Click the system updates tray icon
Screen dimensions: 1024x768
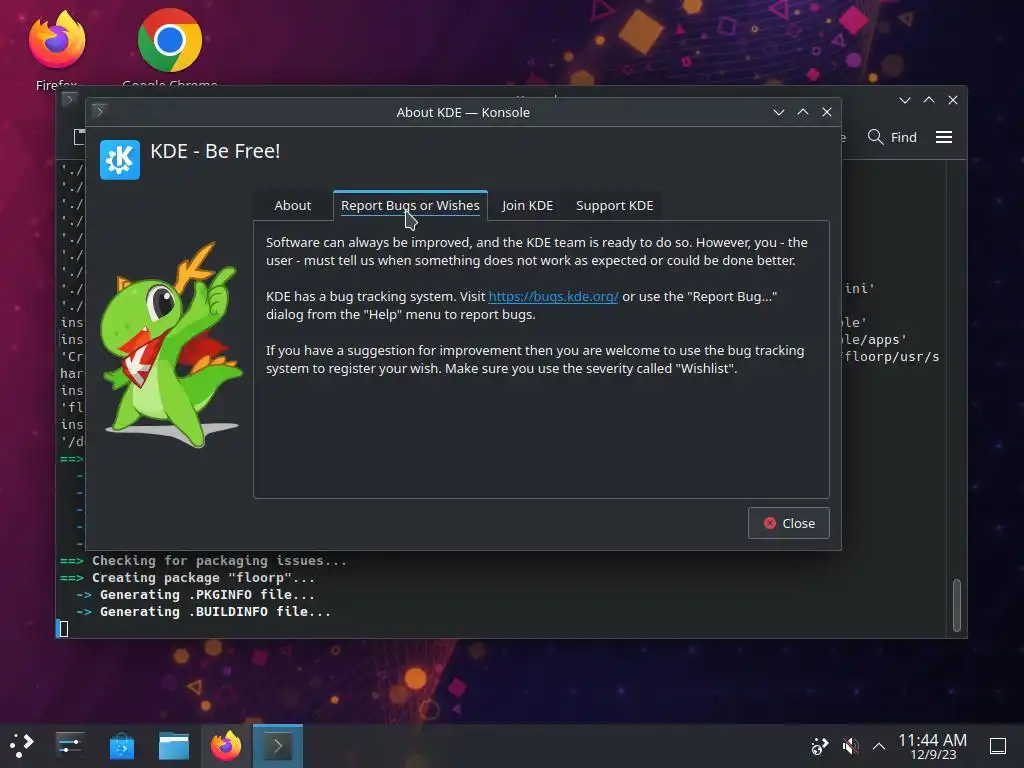click(x=819, y=746)
